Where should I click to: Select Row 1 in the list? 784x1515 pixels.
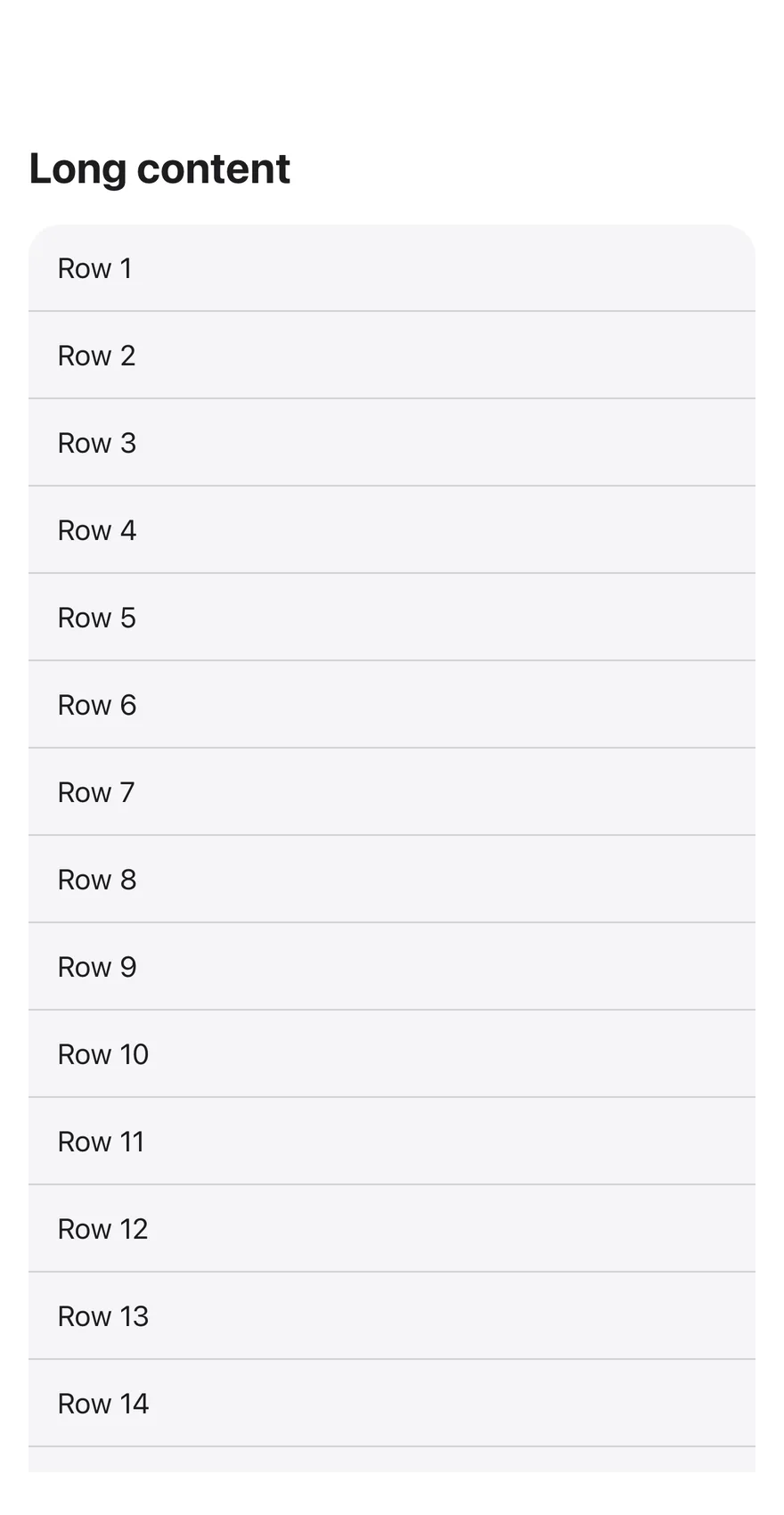point(392,268)
